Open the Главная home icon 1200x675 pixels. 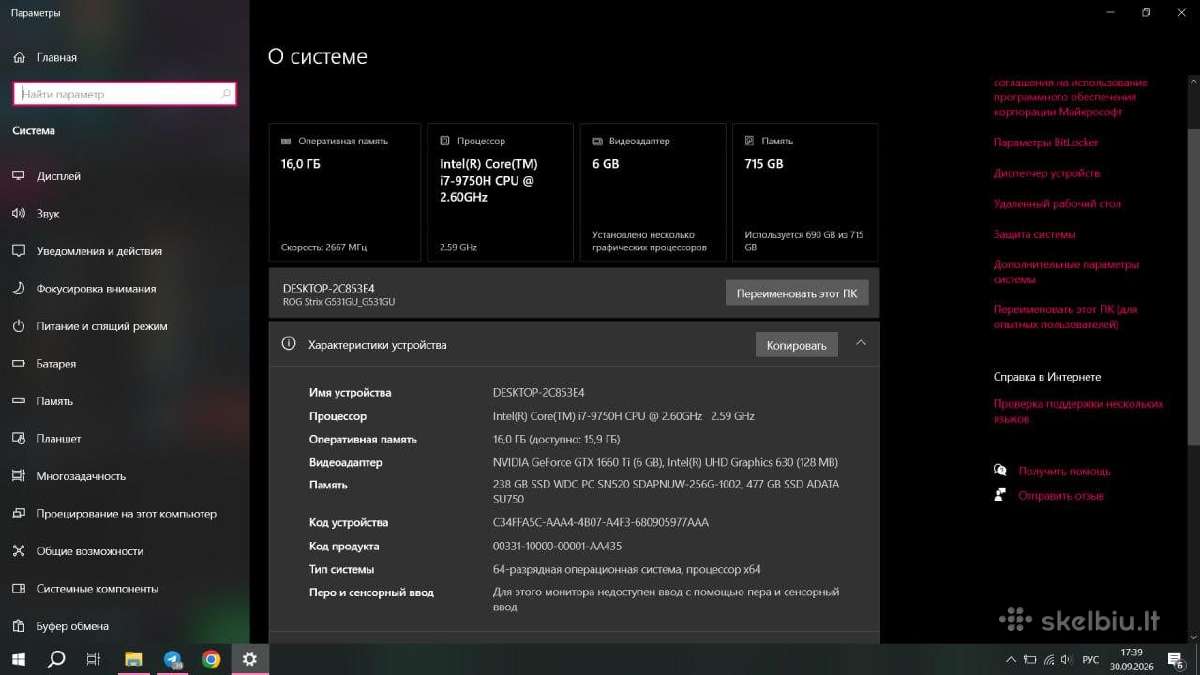[x=18, y=58]
